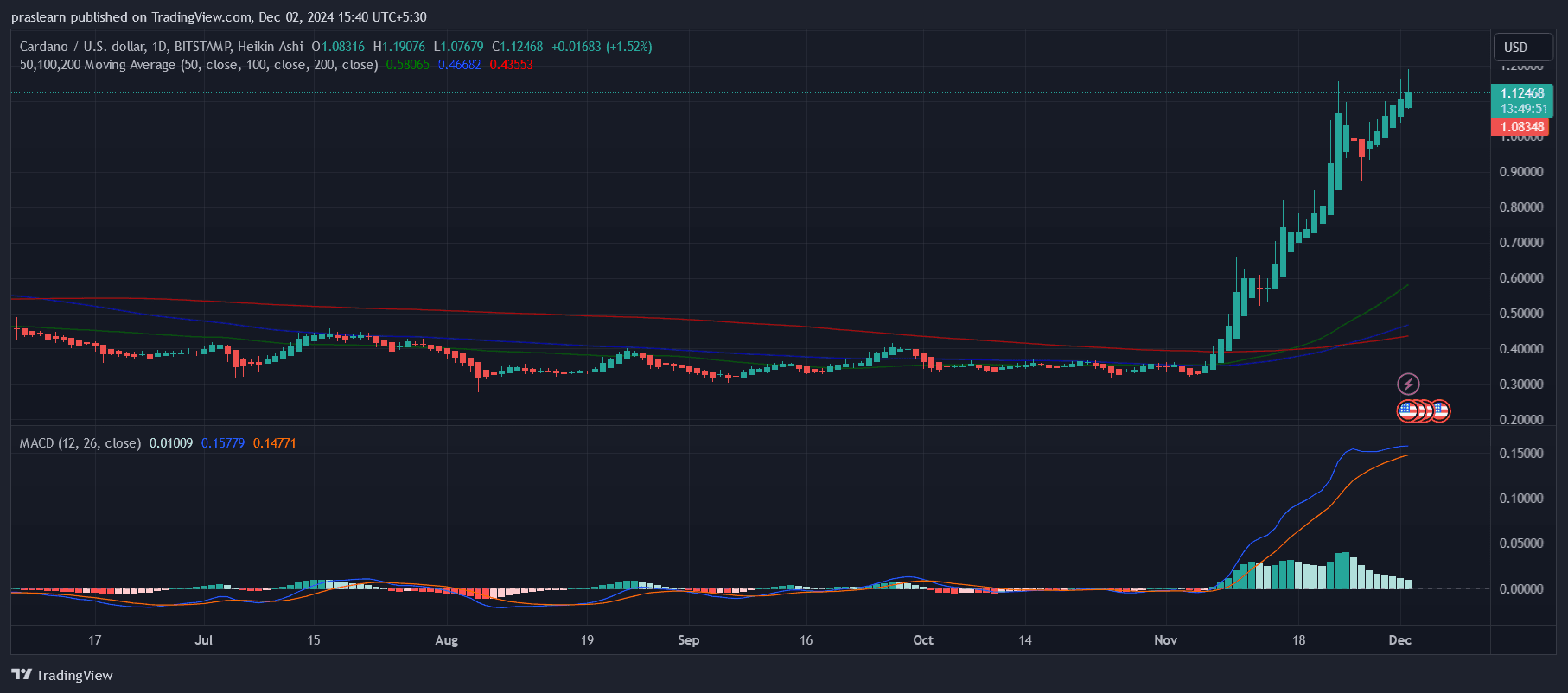Click the 0.50000 price axis label
Viewport: 1568px width, 693px height.
1521,314
